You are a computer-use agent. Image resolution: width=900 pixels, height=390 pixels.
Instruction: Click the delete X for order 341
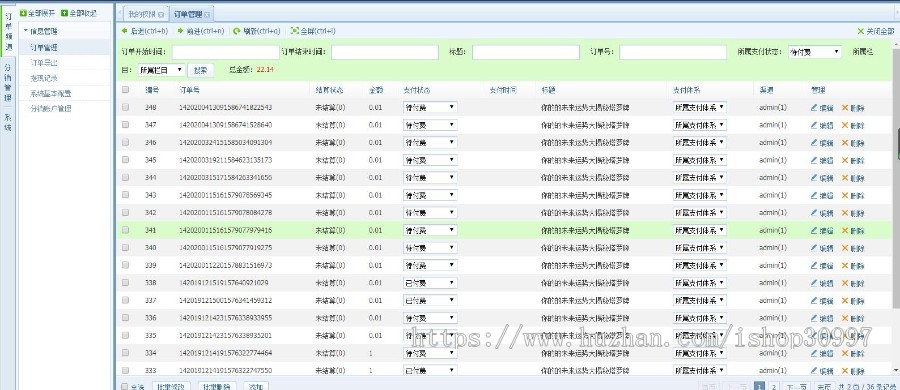click(844, 230)
